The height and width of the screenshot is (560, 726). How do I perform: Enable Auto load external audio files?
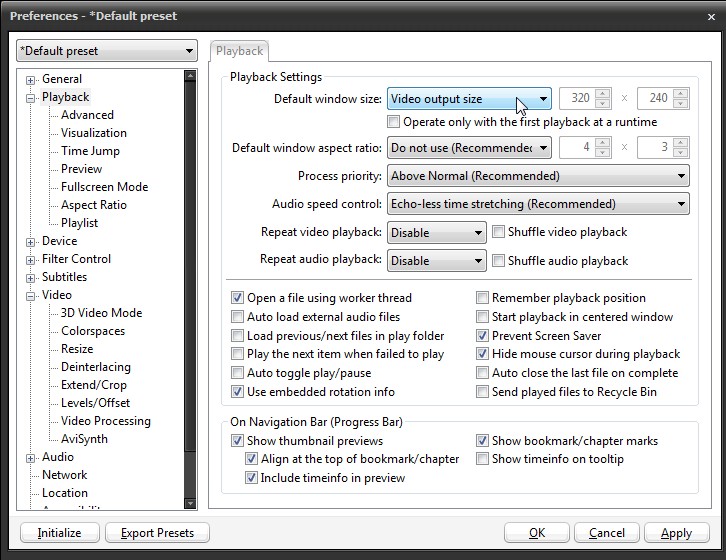click(238, 317)
